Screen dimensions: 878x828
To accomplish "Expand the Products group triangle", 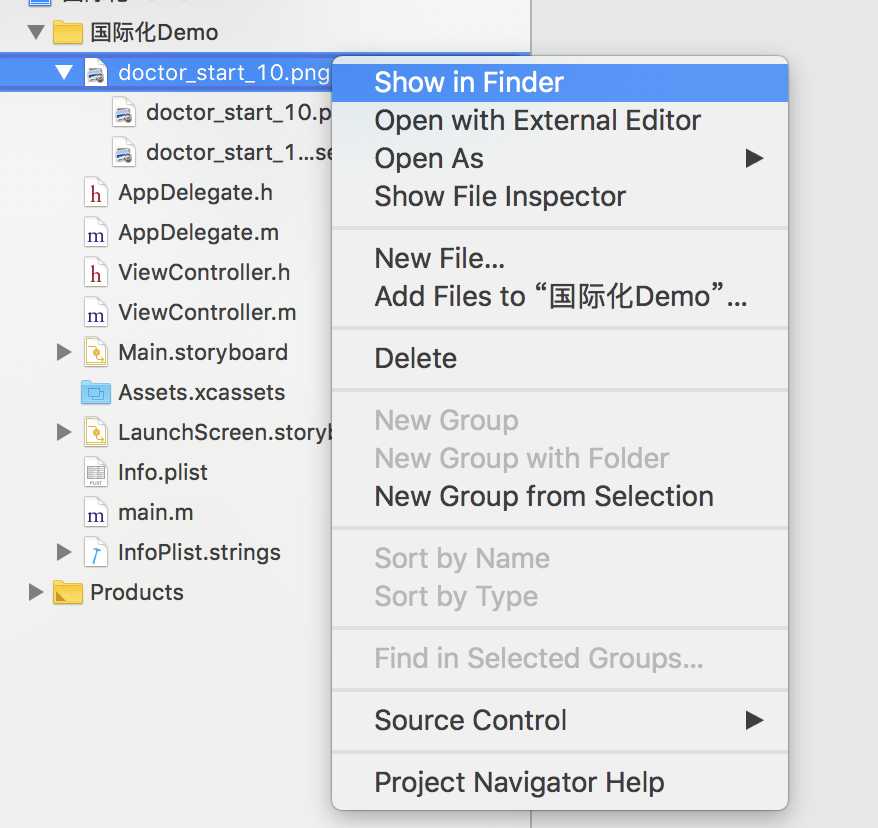I will click(36, 592).
